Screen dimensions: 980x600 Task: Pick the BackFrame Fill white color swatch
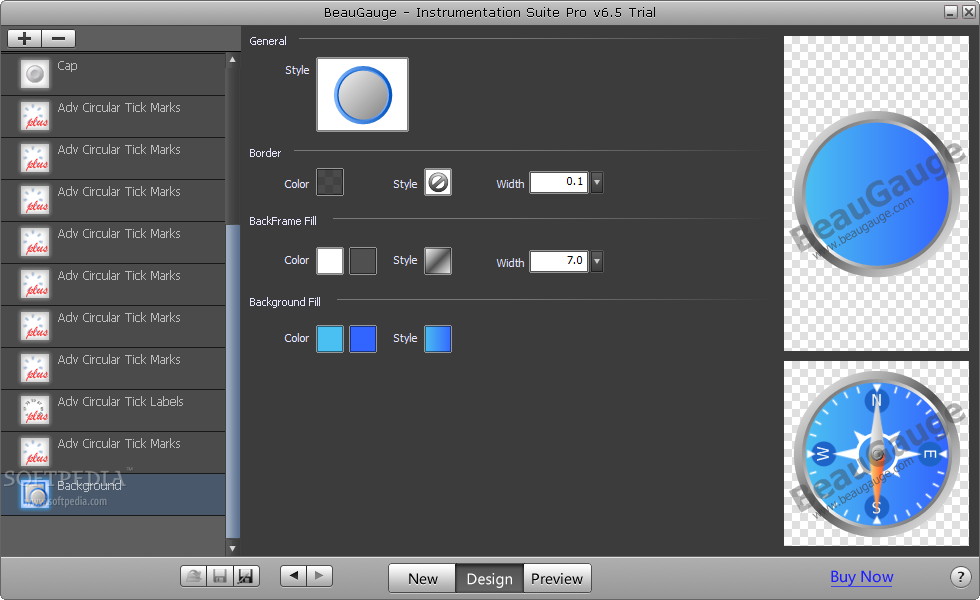[330, 261]
